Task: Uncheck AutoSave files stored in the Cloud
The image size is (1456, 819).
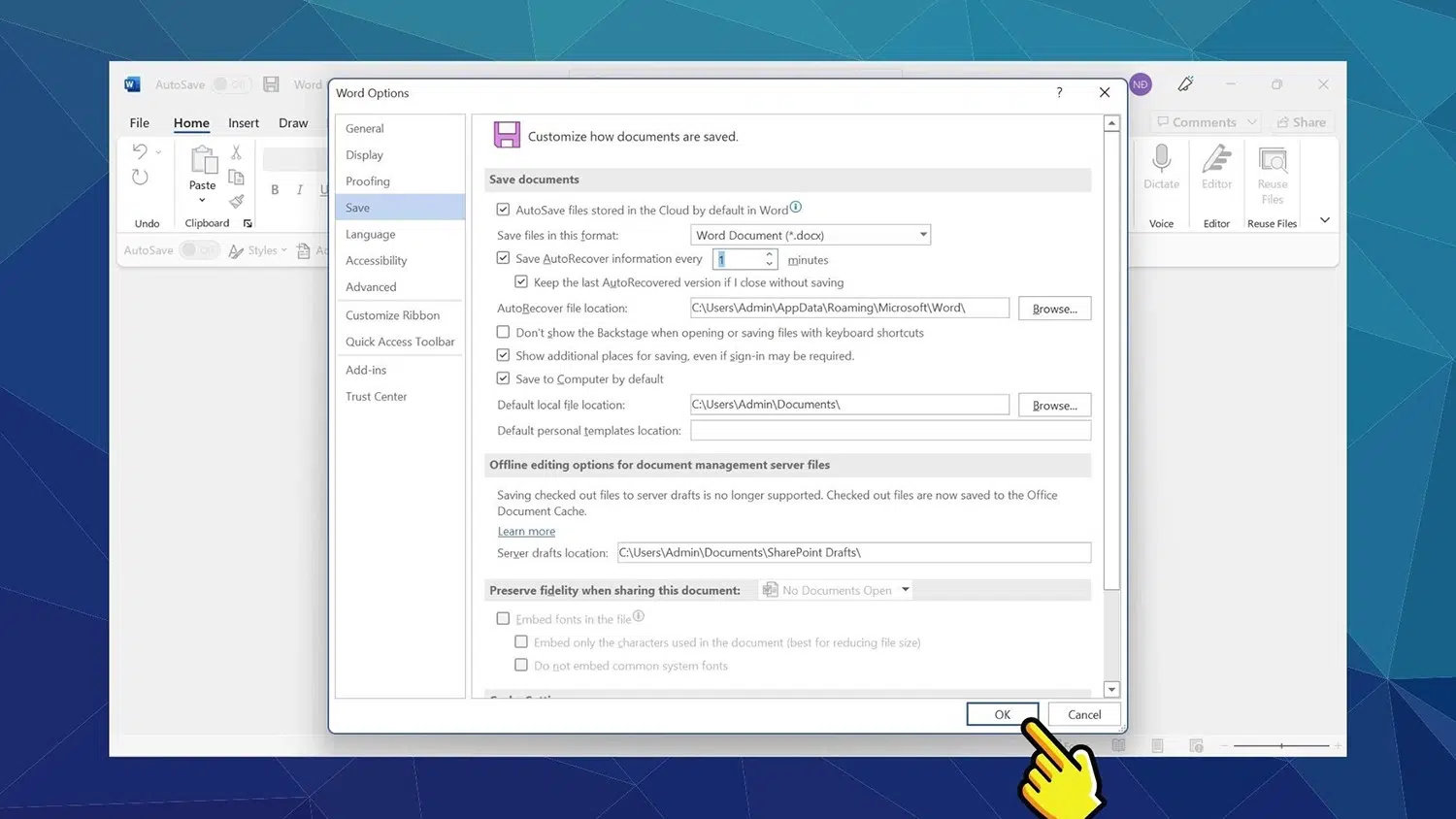Action: coord(503,210)
